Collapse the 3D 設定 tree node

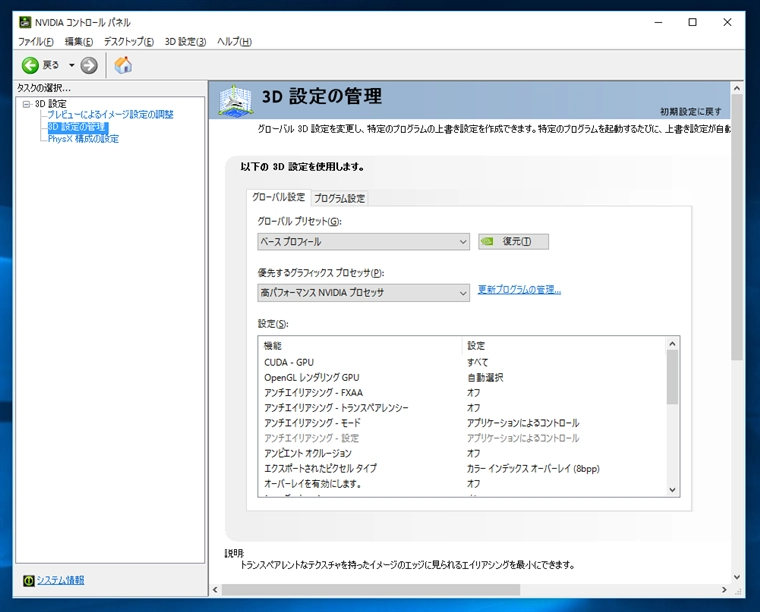tap(26, 104)
